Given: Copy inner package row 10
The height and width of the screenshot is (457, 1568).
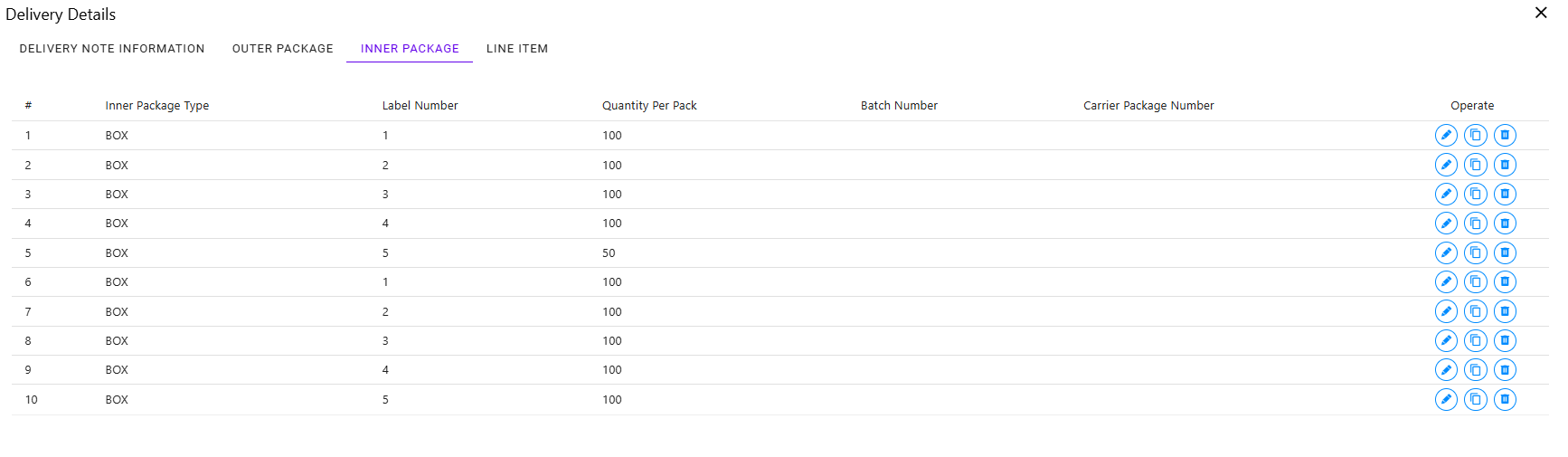Looking at the screenshot, I should tap(1475, 399).
